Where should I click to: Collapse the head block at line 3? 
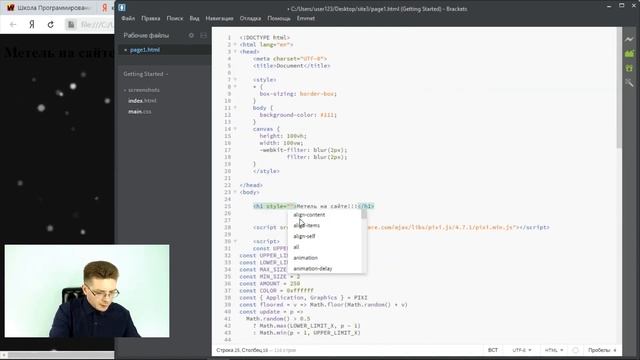point(235,51)
